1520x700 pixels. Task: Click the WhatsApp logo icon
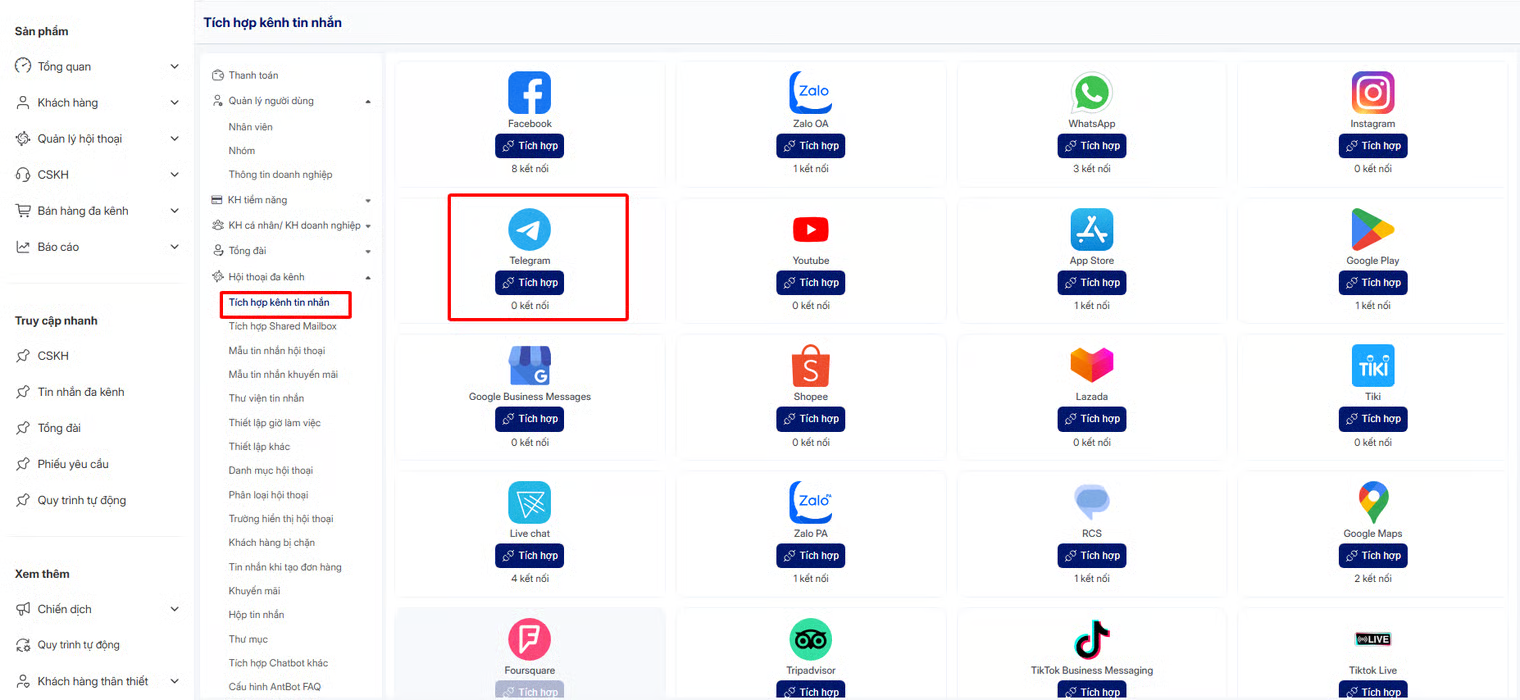(1091, 93)
